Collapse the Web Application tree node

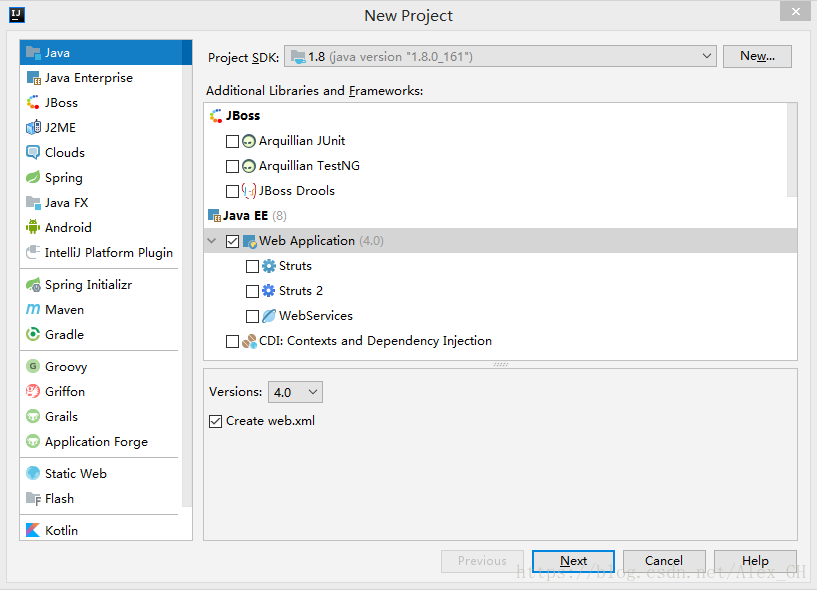212,241
